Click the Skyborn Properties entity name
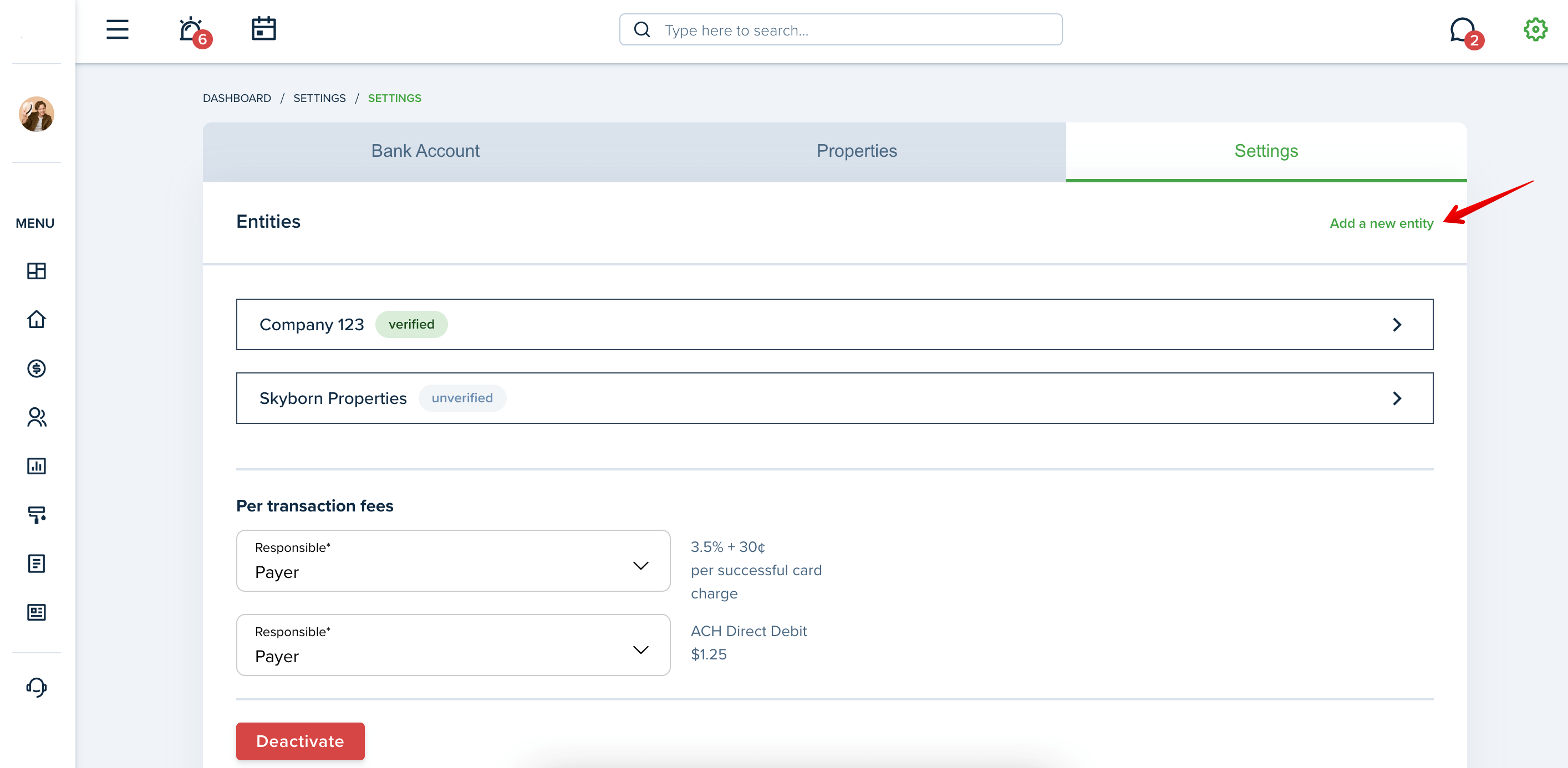1568x768 pixels. pyautogui.click(x=333, y=398)
